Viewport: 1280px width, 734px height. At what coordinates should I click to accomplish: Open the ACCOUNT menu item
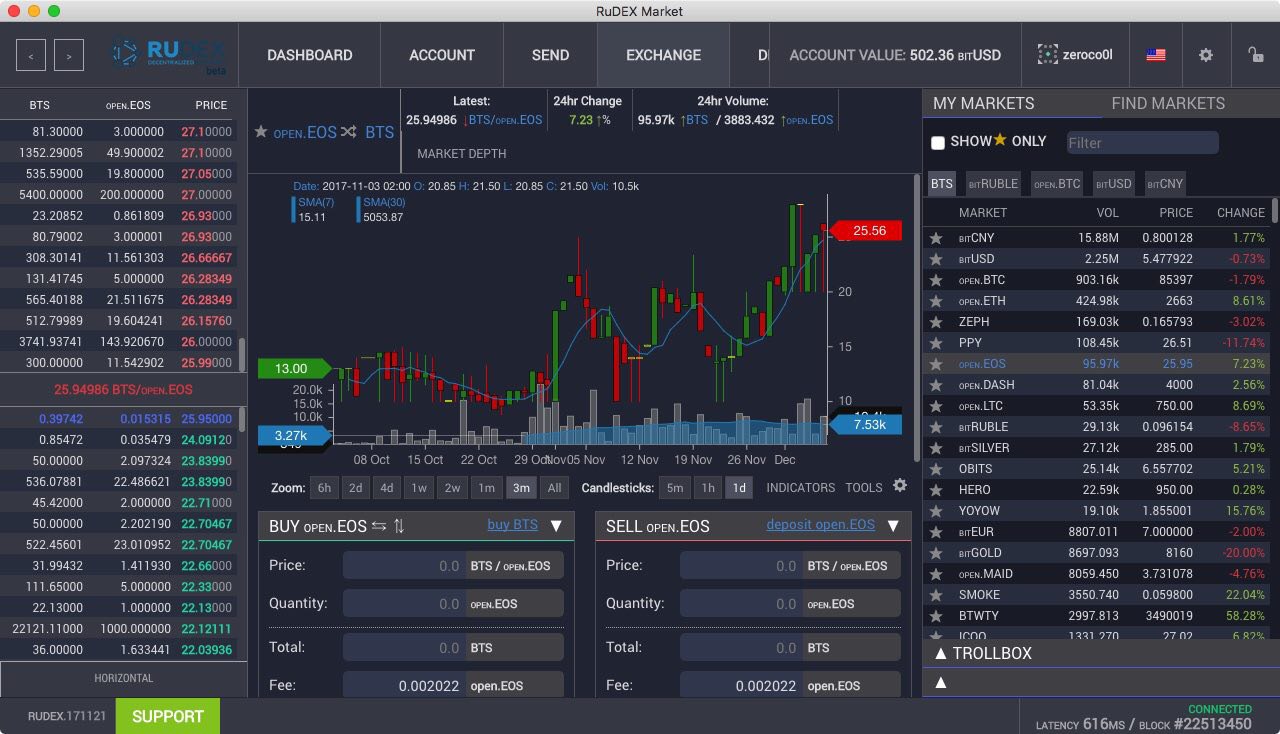pos(442,55)
